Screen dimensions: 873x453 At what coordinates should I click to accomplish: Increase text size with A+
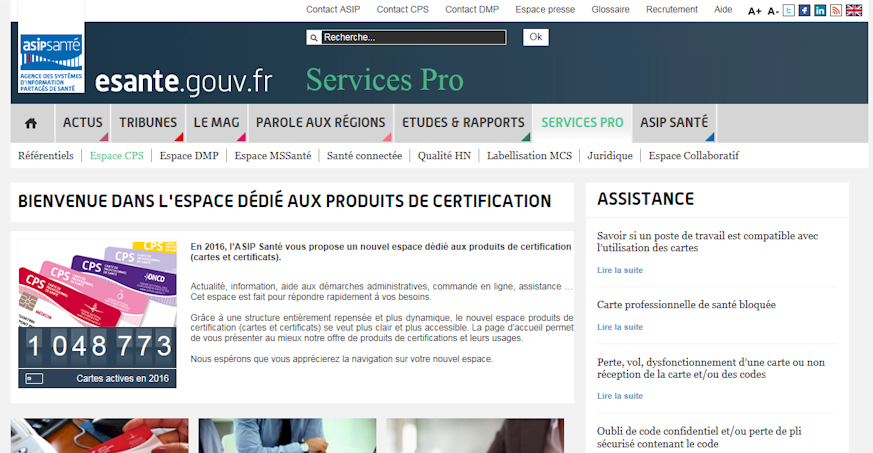tap(755, 11)
